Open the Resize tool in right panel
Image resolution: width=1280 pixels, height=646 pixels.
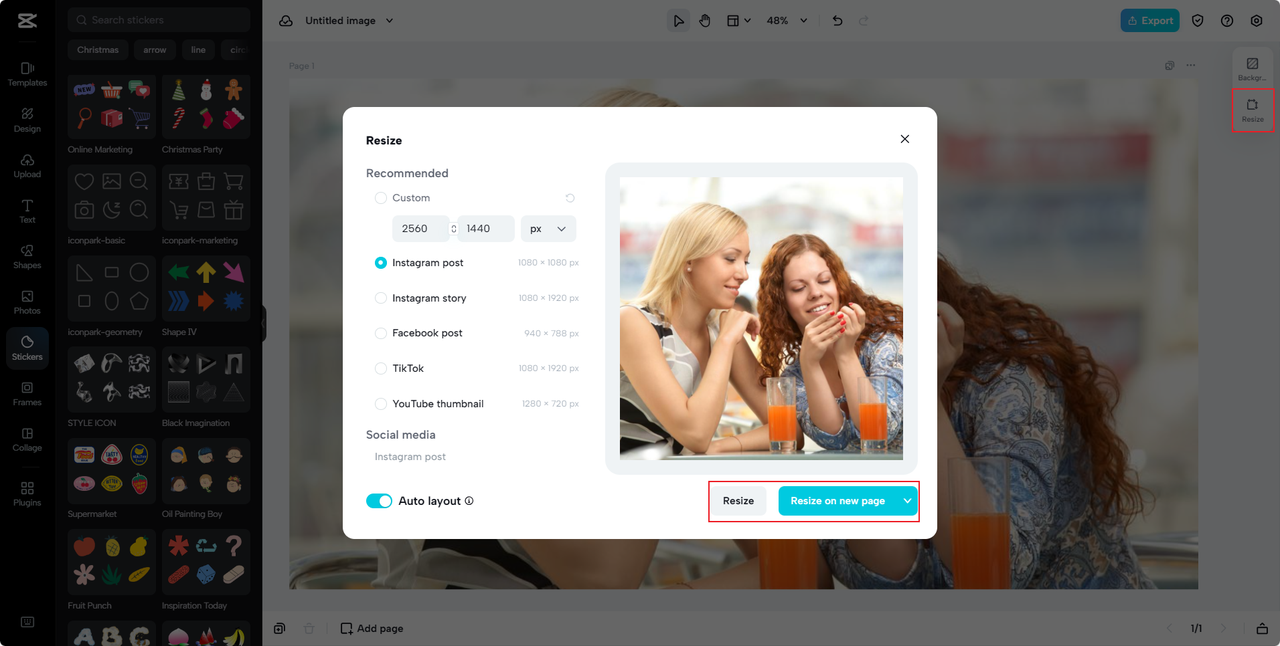tap(1252, 110)
